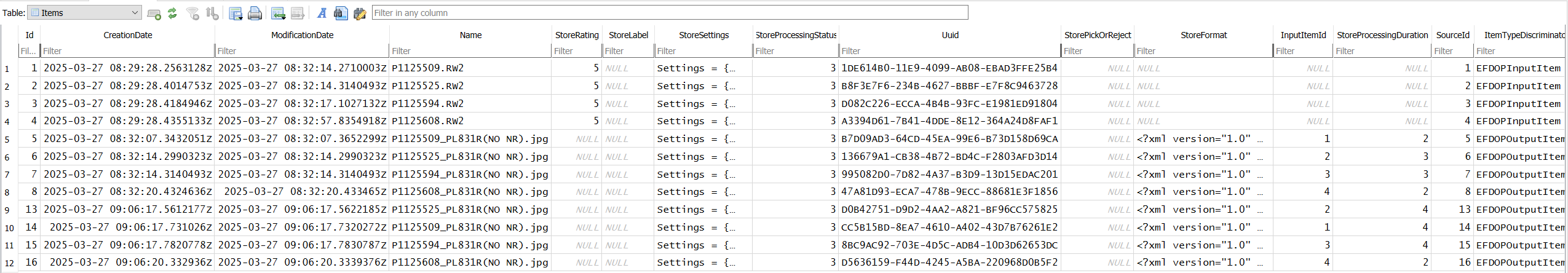Print the table using the printer icon

point(255,13)
